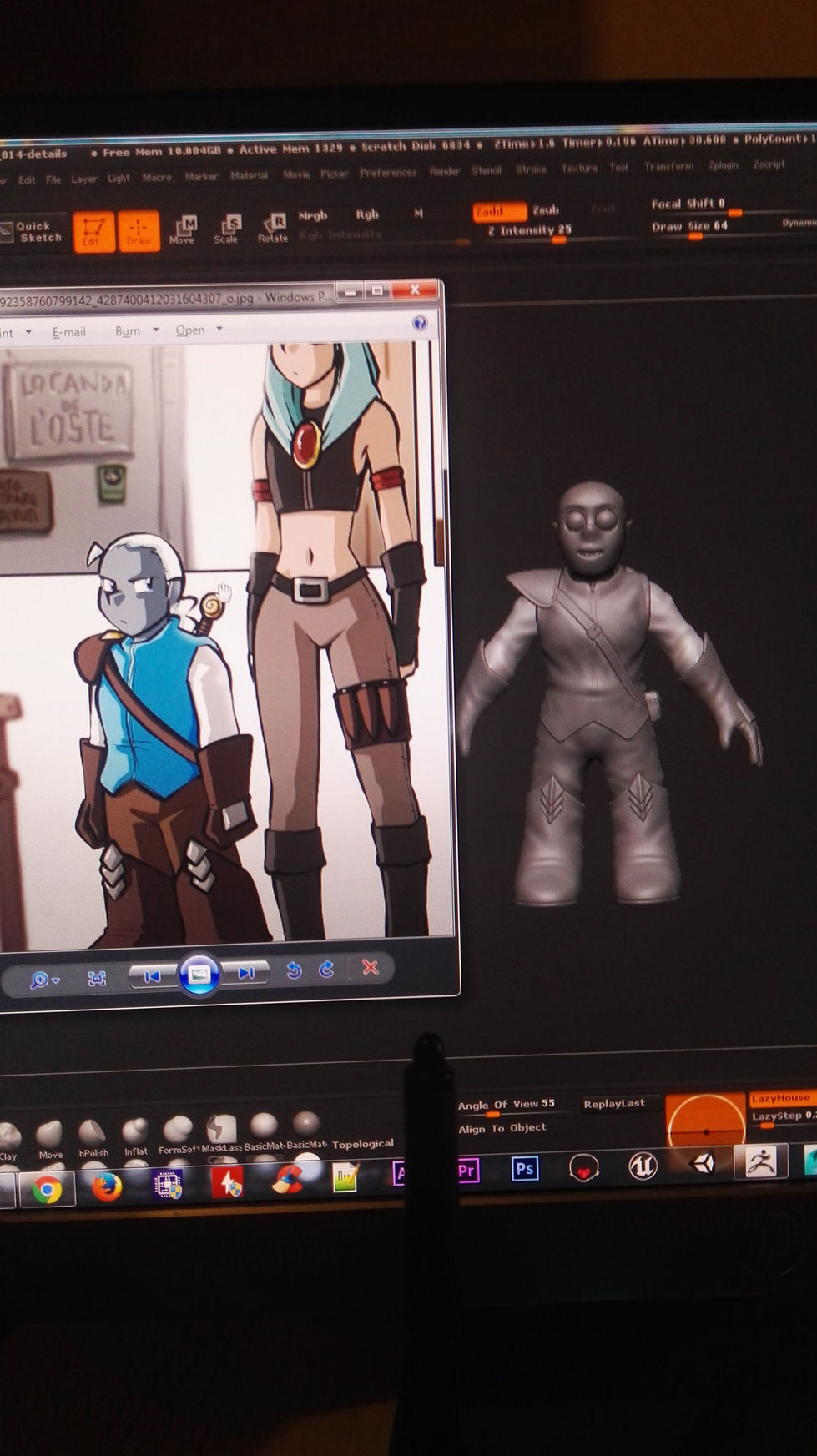Launch CCleaner from the taskbar

[286, 1179]
